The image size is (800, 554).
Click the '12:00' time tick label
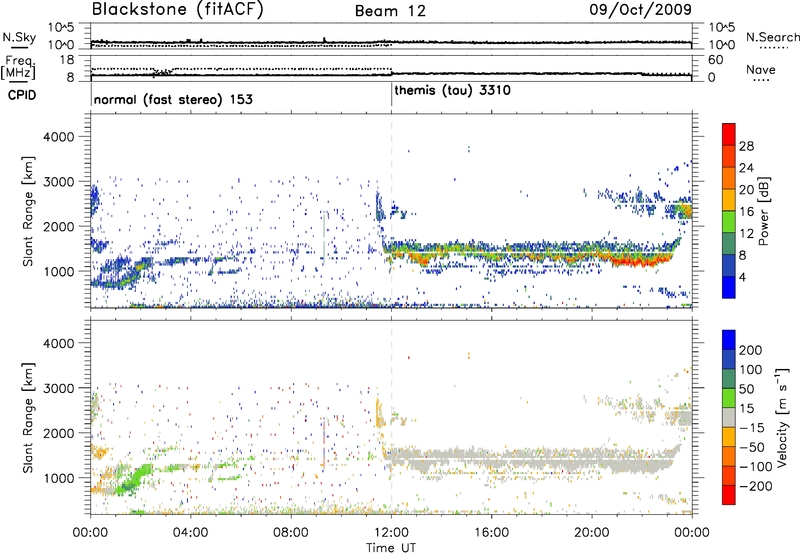click(391, 533)
